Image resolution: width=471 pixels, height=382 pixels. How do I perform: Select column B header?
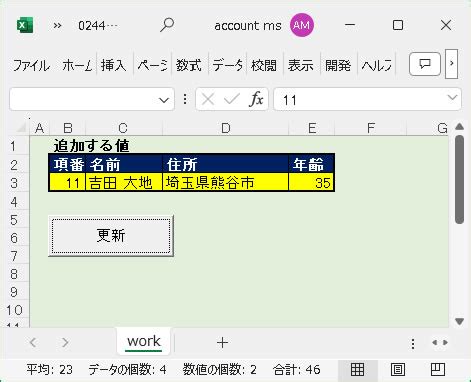(68, 128)
